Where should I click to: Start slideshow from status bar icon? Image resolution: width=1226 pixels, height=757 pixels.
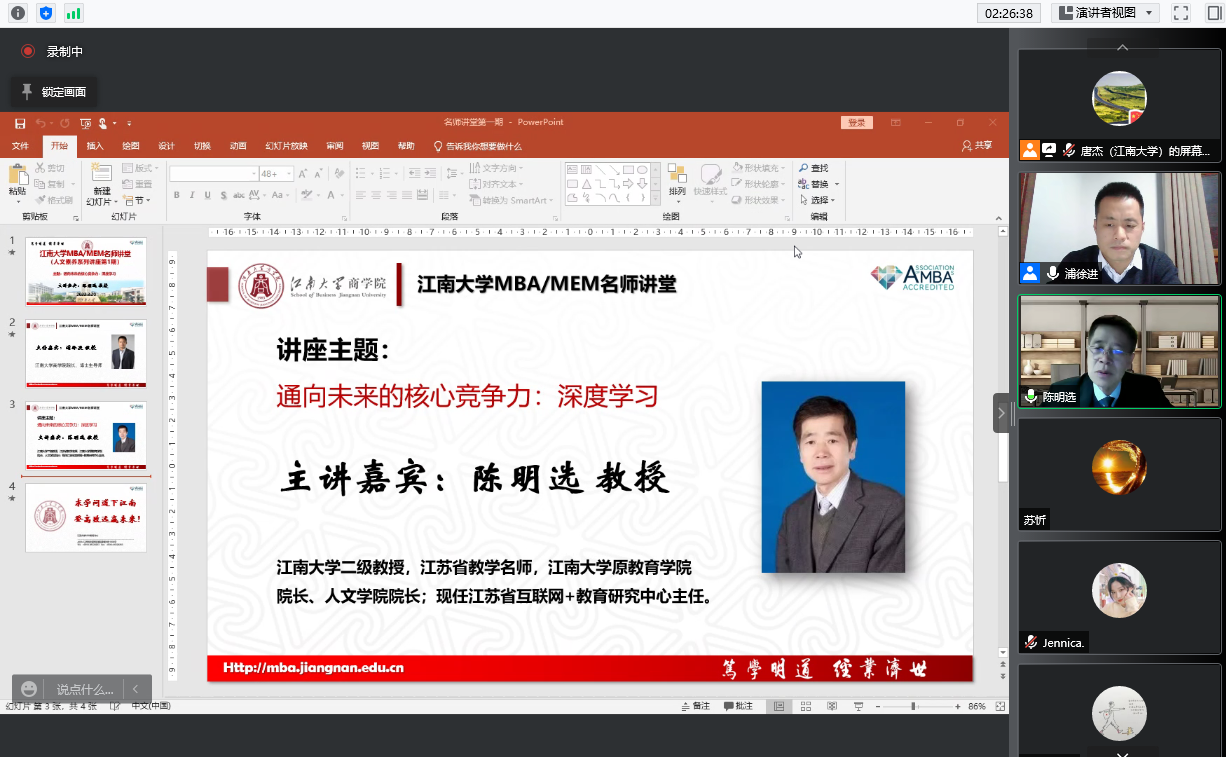click(x=858, y=706)
